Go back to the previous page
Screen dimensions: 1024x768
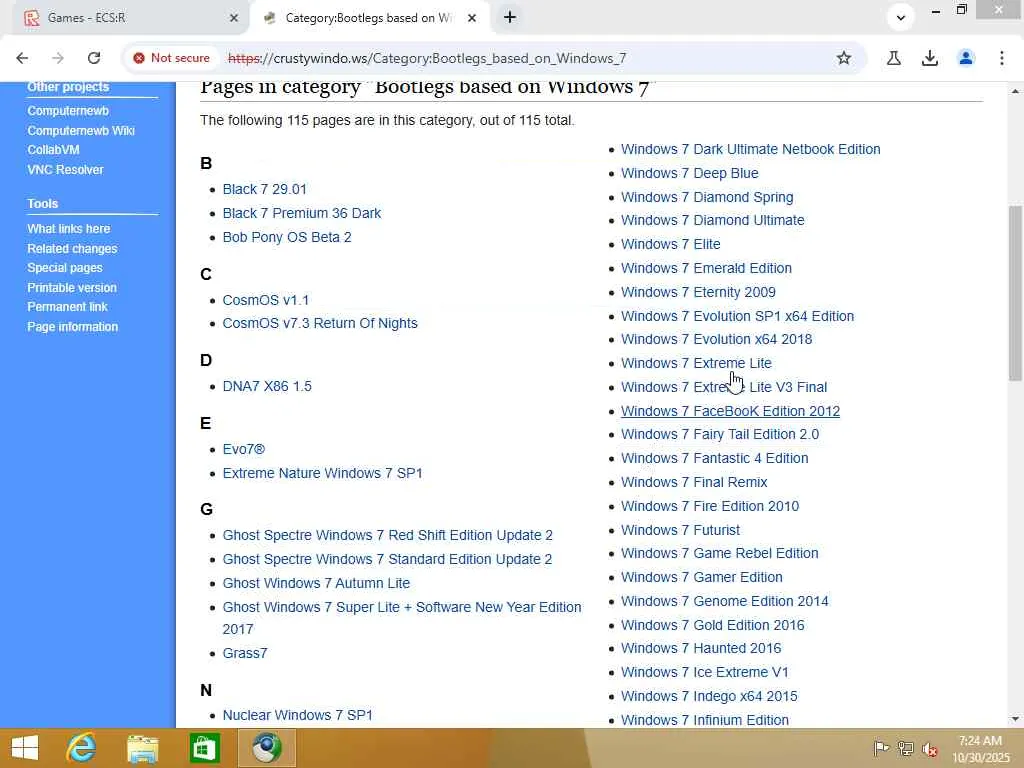coord(22,58)
